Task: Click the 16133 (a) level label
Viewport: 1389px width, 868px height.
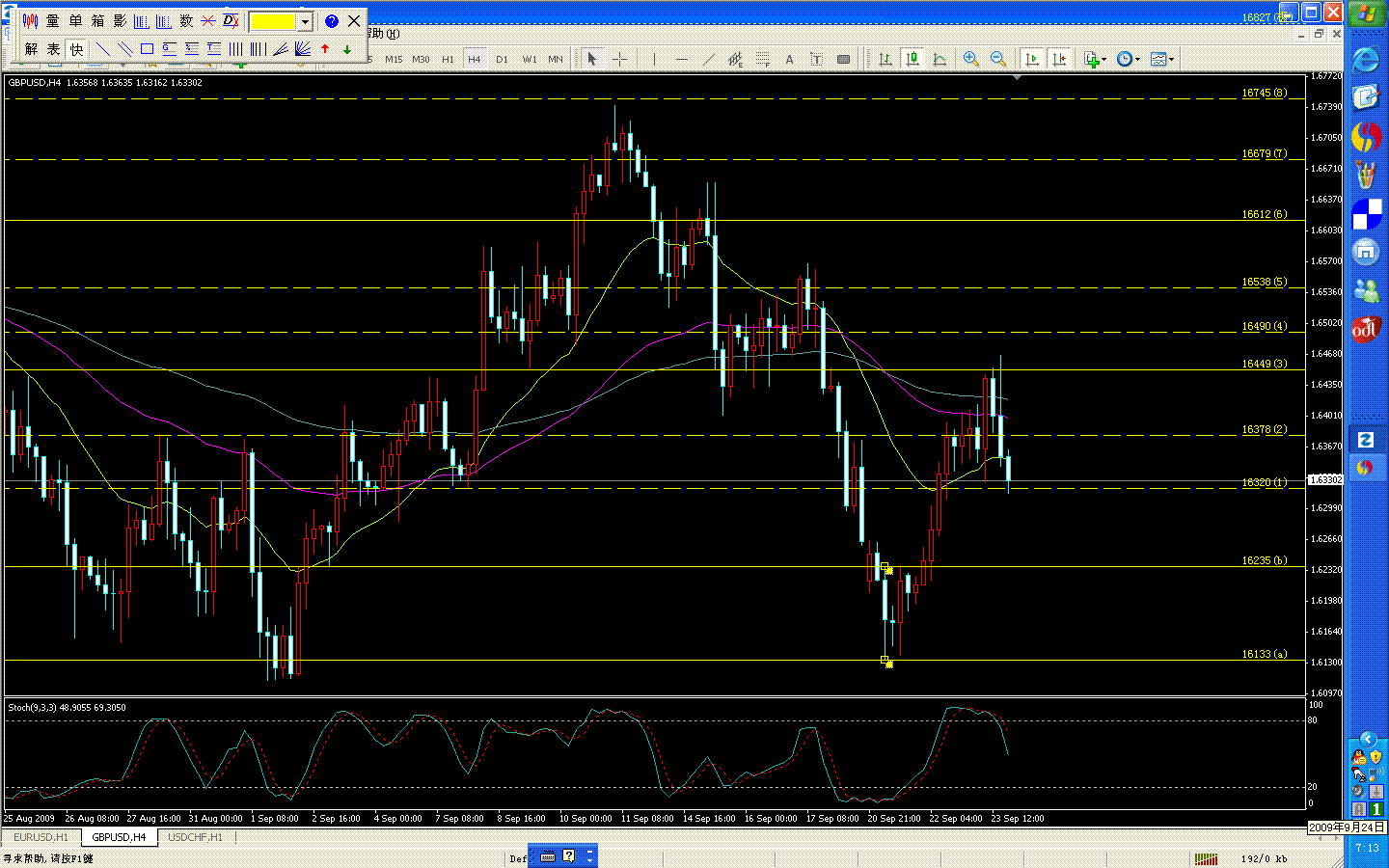Action: coord(1264,654)
